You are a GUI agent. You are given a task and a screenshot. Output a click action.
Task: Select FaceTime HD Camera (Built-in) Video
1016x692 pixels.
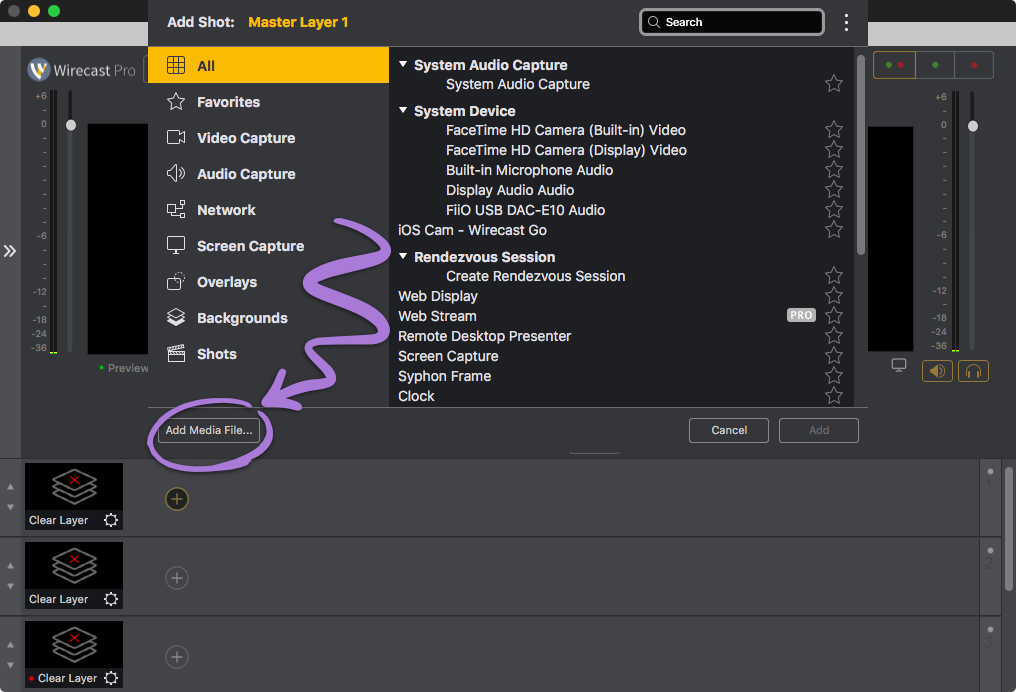click(x=566, y=130)
